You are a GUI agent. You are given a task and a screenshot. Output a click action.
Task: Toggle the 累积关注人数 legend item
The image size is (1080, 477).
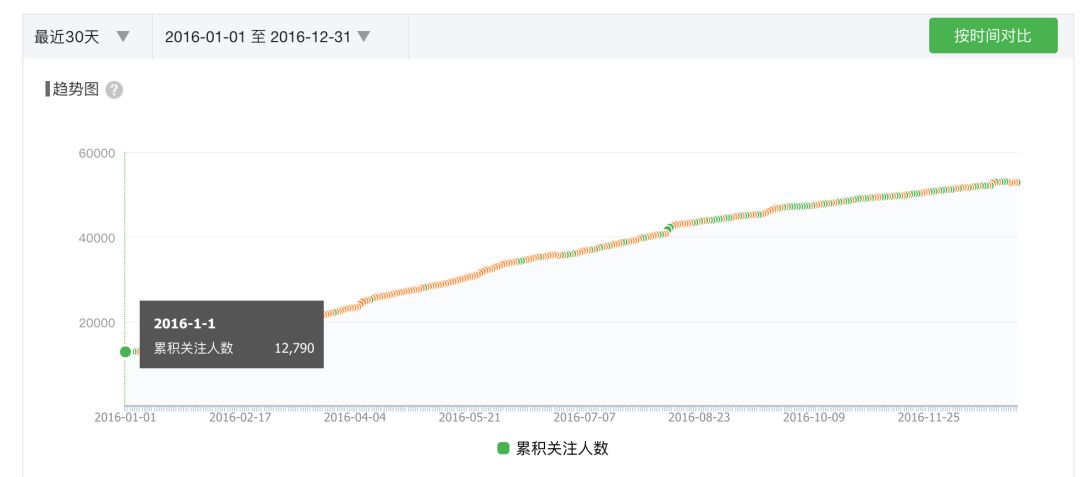click(x=553, y=449)
